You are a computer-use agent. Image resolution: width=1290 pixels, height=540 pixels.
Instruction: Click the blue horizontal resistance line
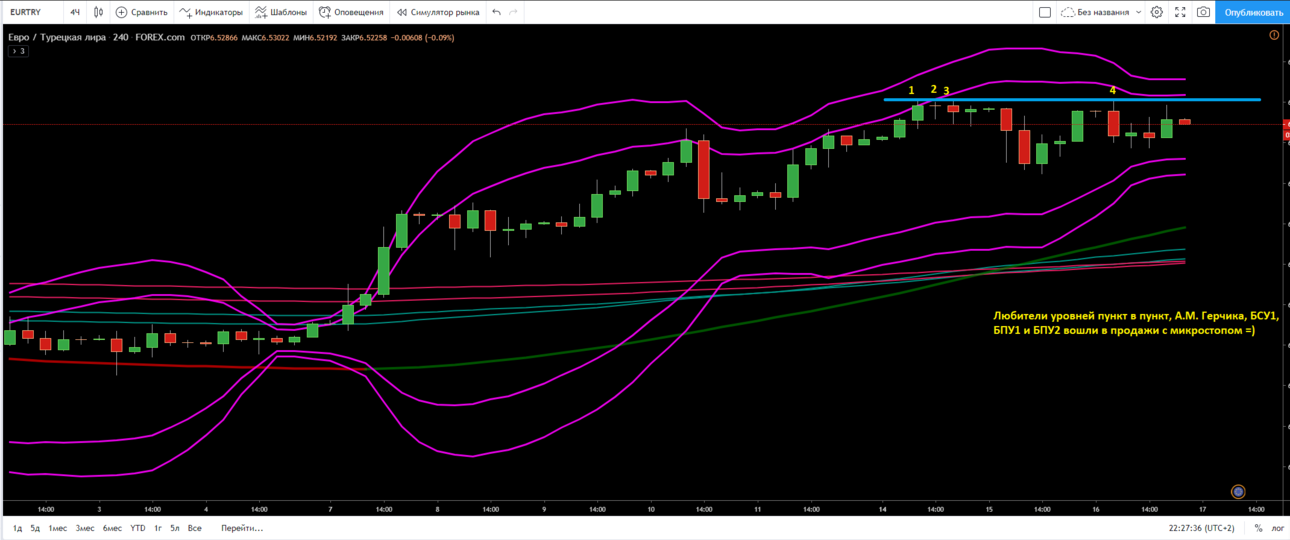click(1072, 100)
